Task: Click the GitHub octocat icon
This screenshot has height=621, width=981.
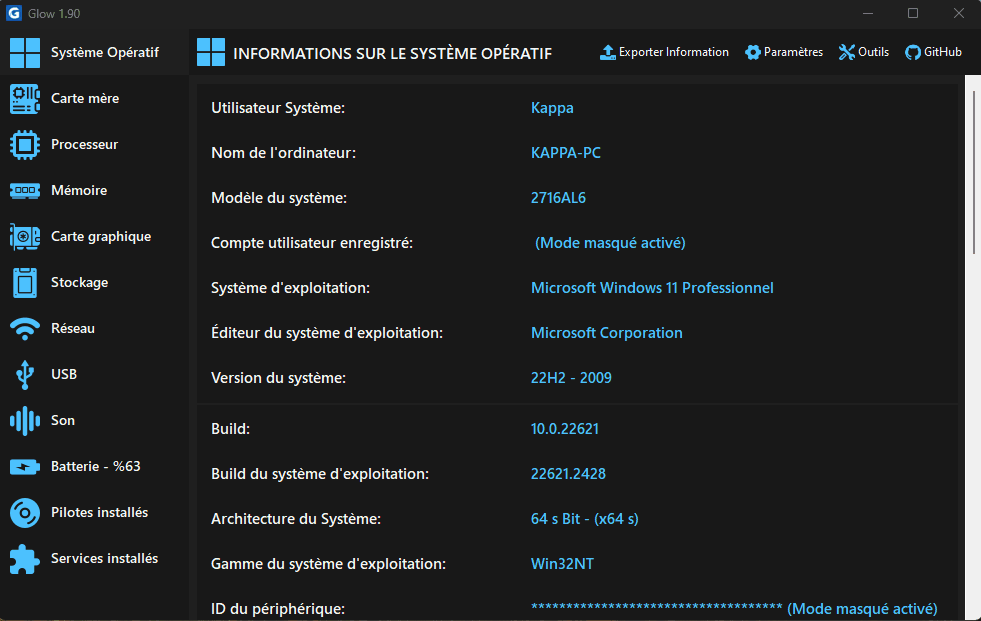Action: 913,53
